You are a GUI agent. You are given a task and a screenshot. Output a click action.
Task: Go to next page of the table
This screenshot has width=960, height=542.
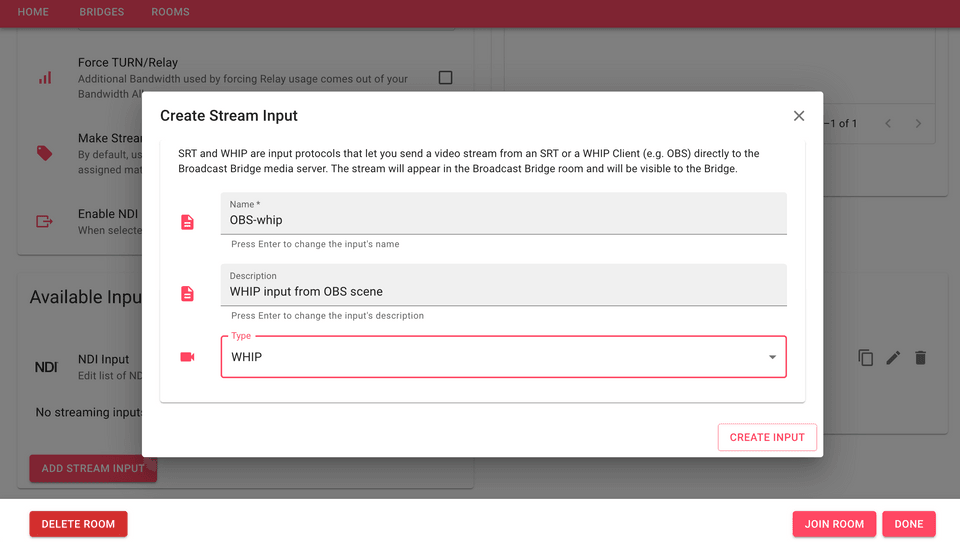918,124
